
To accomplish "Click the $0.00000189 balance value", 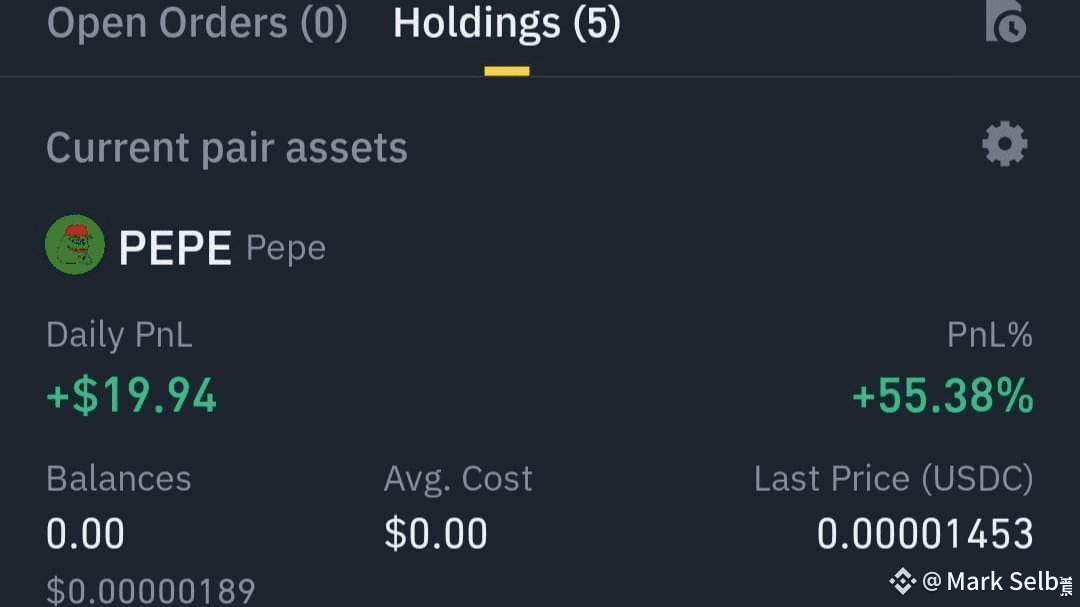I will (151, 591).
